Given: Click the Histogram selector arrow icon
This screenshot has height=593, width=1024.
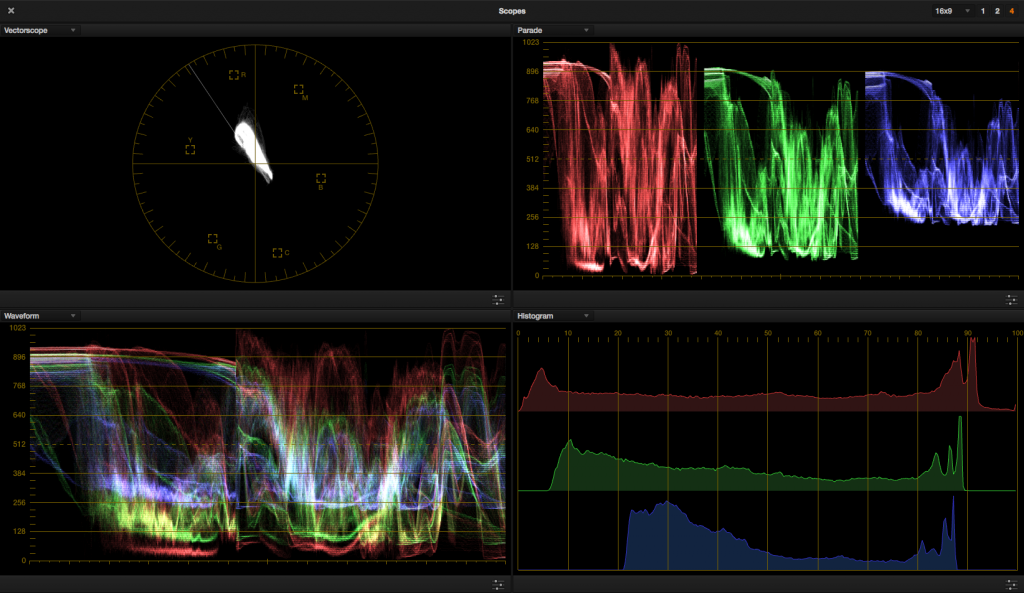Looking at the screenshot, I should click(x=586, y=315).
